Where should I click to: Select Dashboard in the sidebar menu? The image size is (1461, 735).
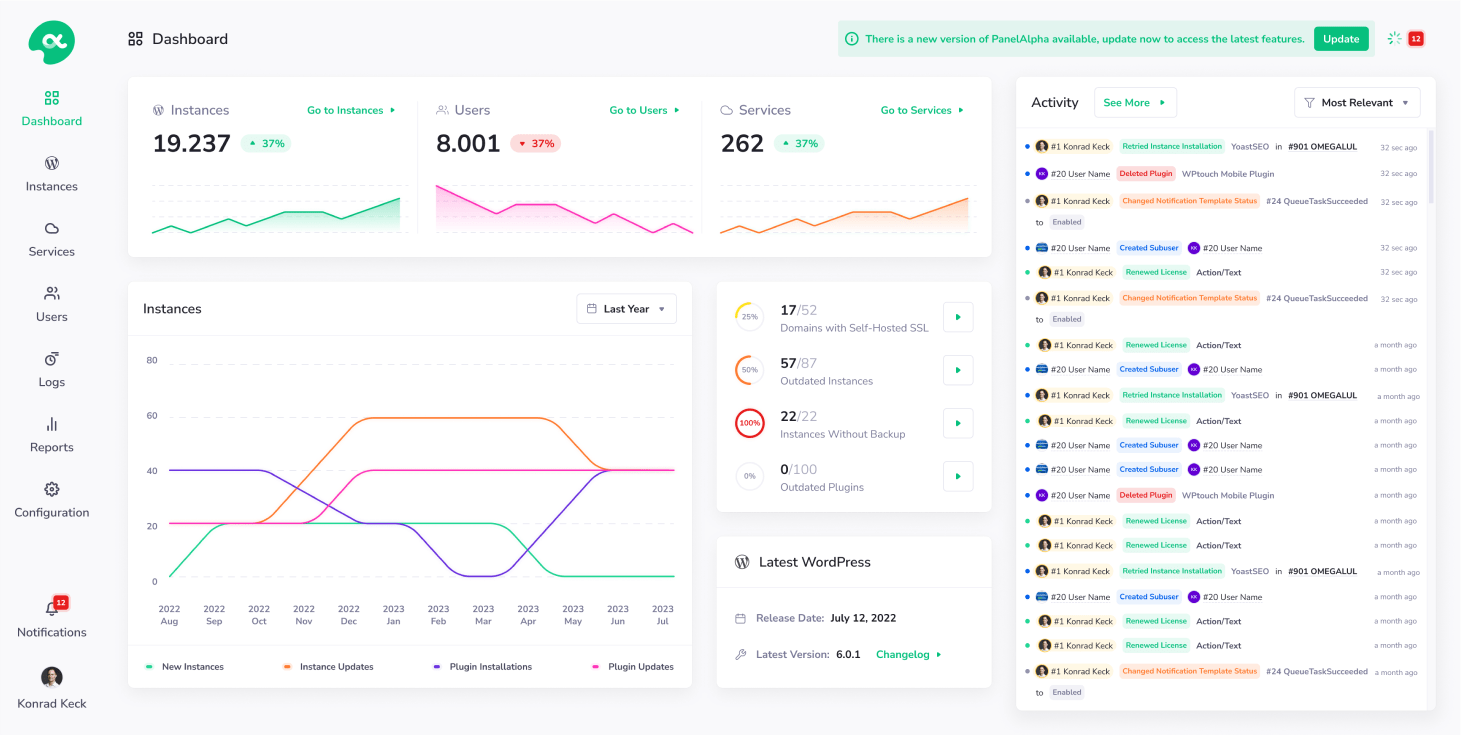[x=52, y=108]
